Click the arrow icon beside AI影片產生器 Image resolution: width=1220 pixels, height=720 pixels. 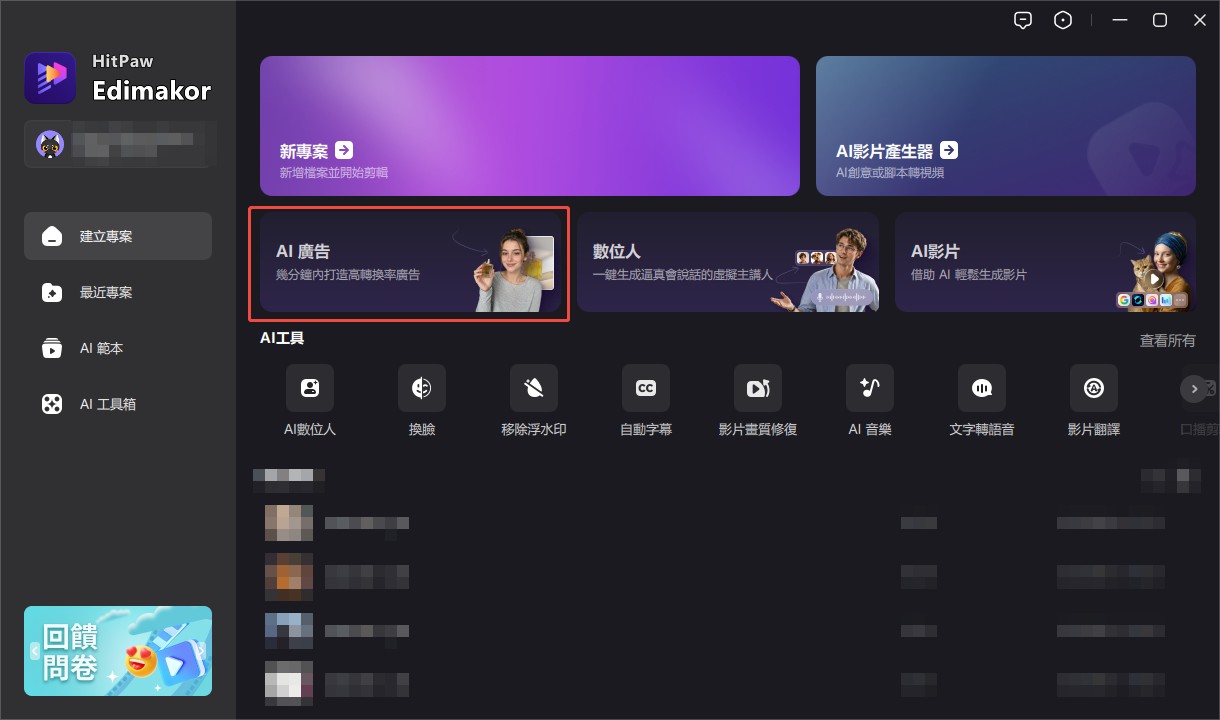click(x=949, y=150)
